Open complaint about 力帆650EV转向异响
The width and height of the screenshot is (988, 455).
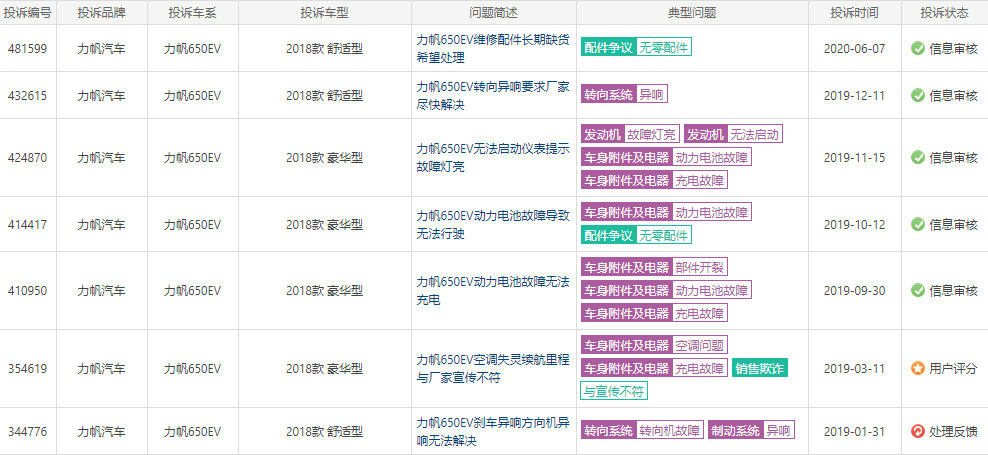pos(493,96)
